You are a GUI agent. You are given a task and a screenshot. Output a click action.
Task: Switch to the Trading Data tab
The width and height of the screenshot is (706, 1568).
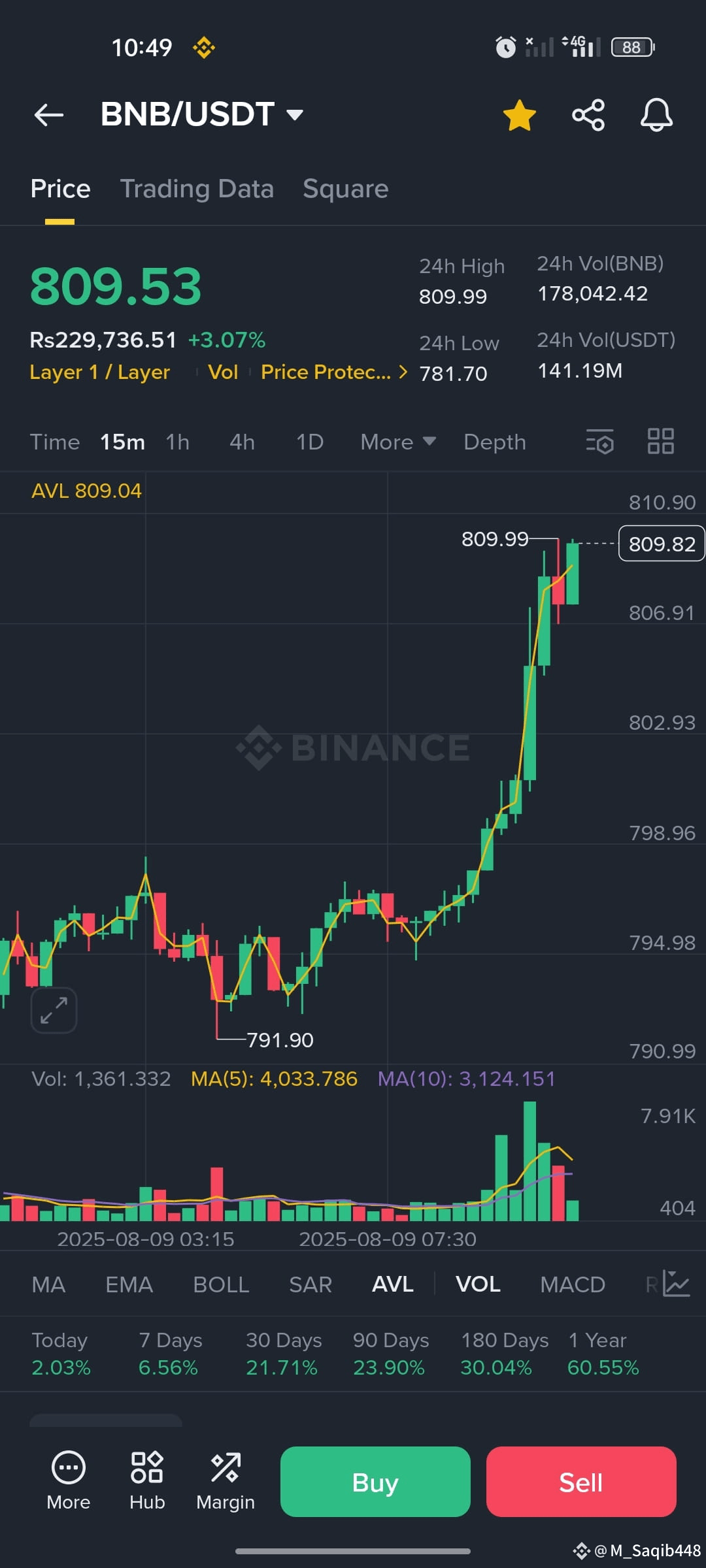(x=197, y=189)
